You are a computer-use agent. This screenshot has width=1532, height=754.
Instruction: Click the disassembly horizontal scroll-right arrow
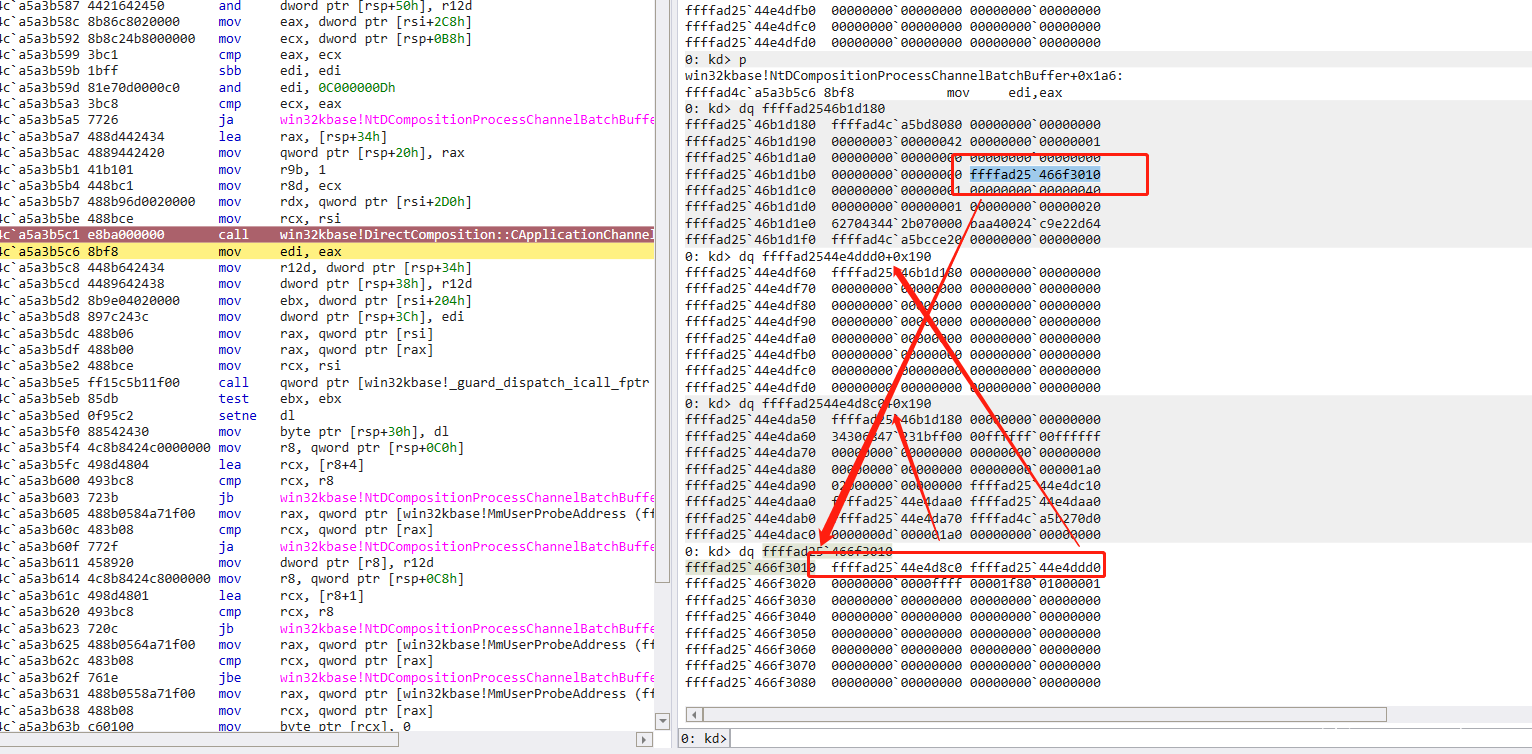coord(645,739)
